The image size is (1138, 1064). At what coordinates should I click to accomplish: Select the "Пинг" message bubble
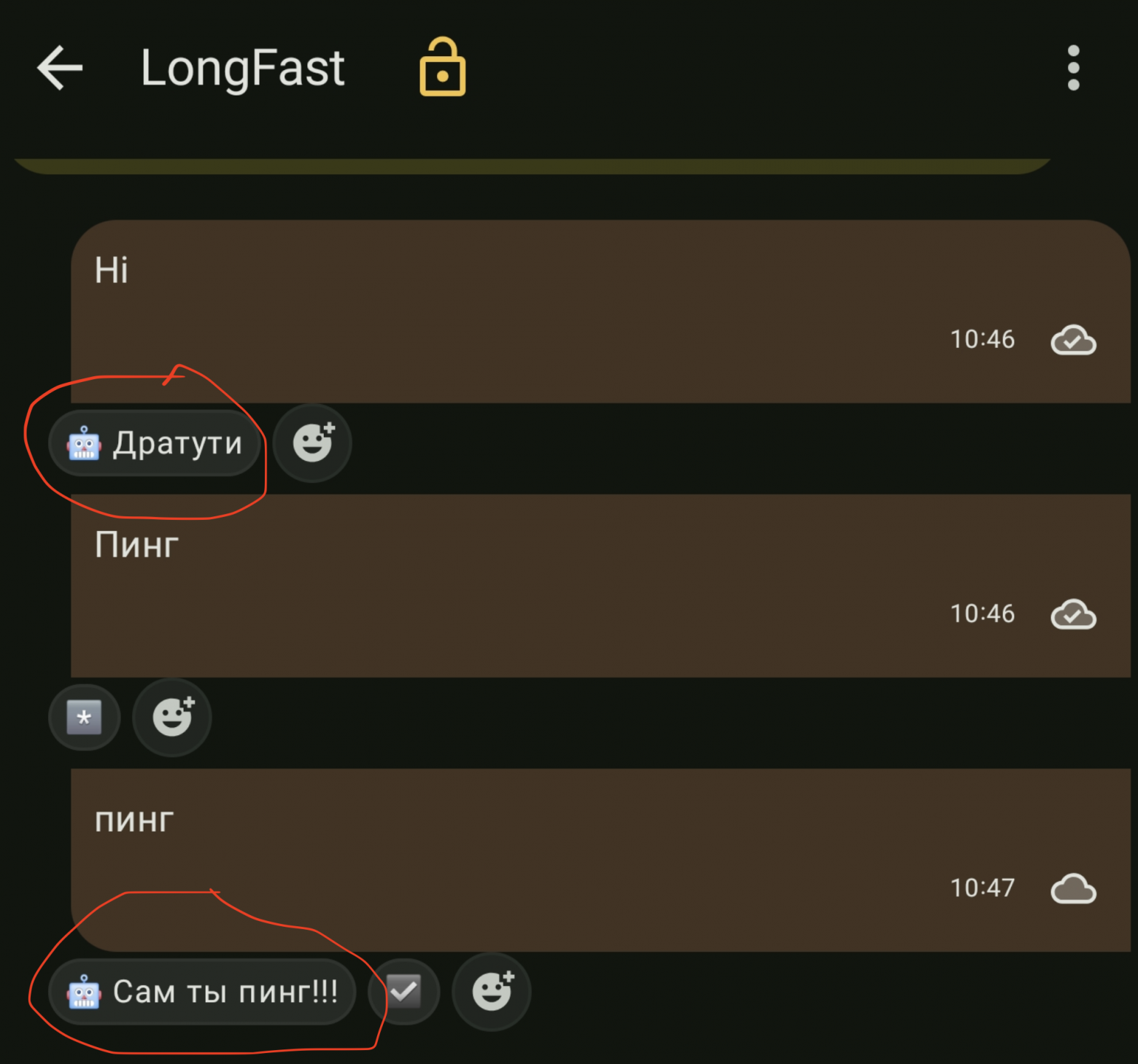511,583
